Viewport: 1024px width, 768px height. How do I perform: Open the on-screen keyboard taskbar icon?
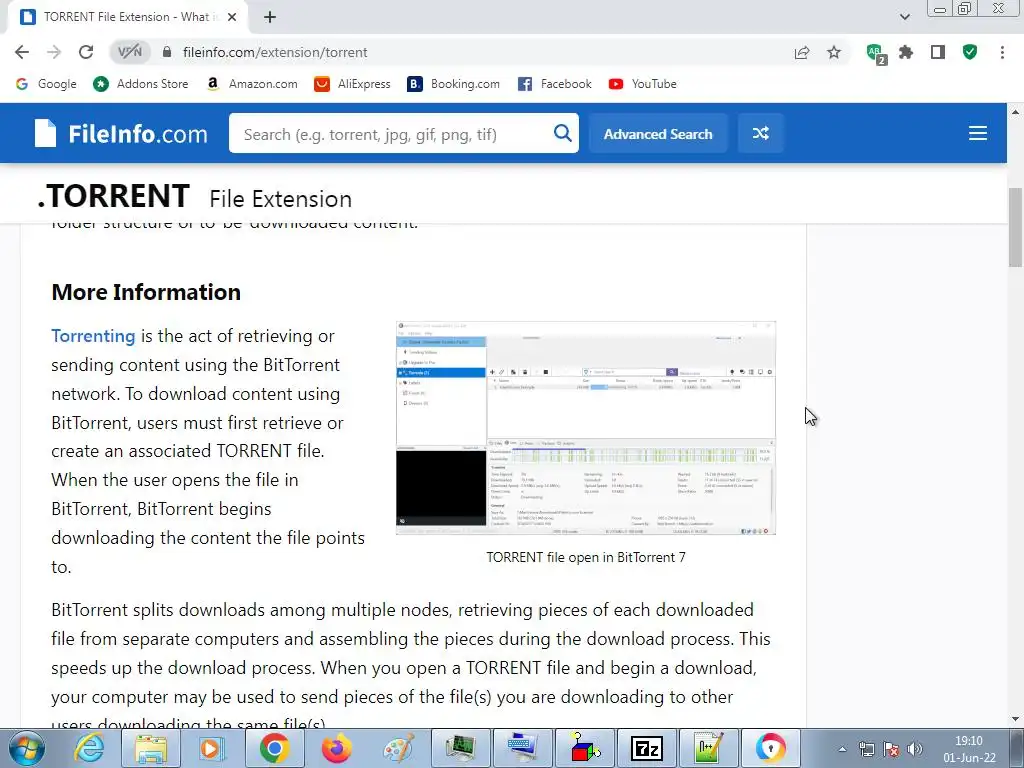coord(522,748)
